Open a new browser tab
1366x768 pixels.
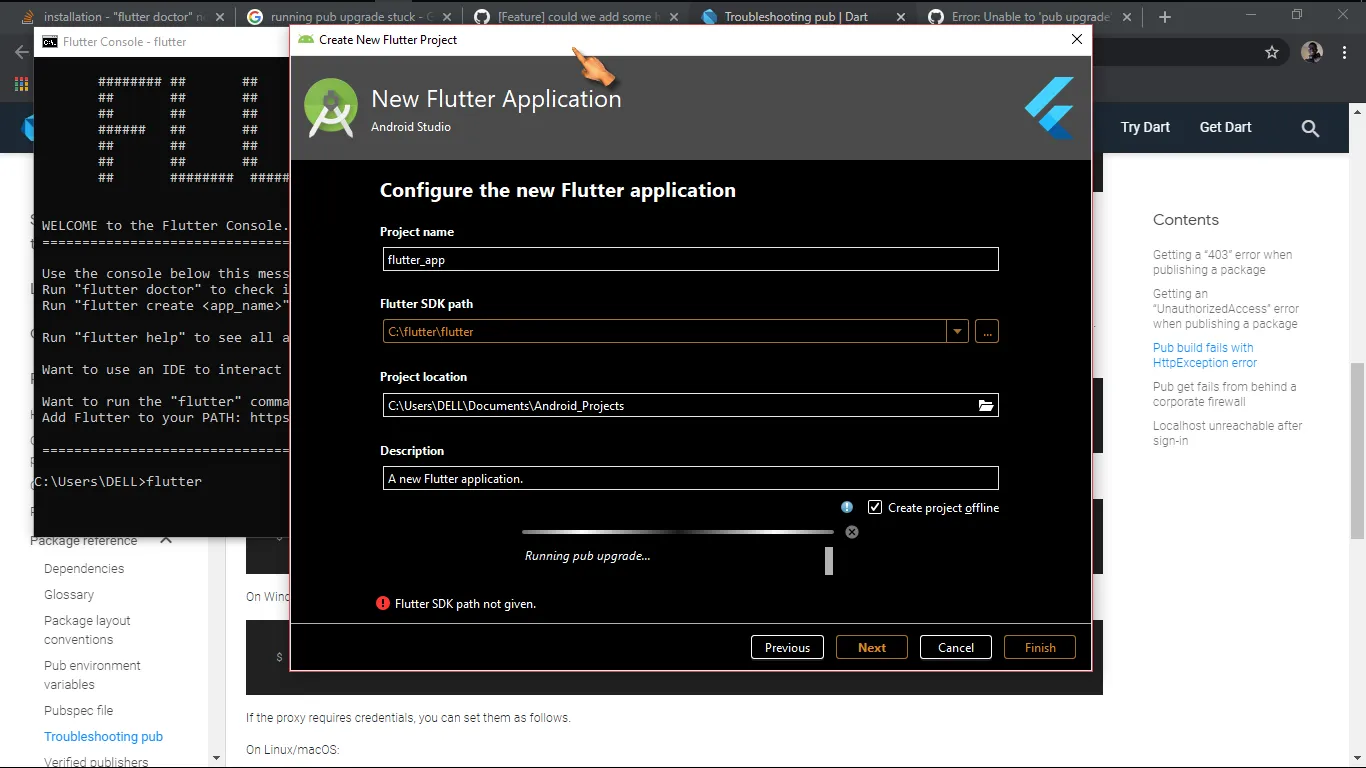[x=1165, y=17]
